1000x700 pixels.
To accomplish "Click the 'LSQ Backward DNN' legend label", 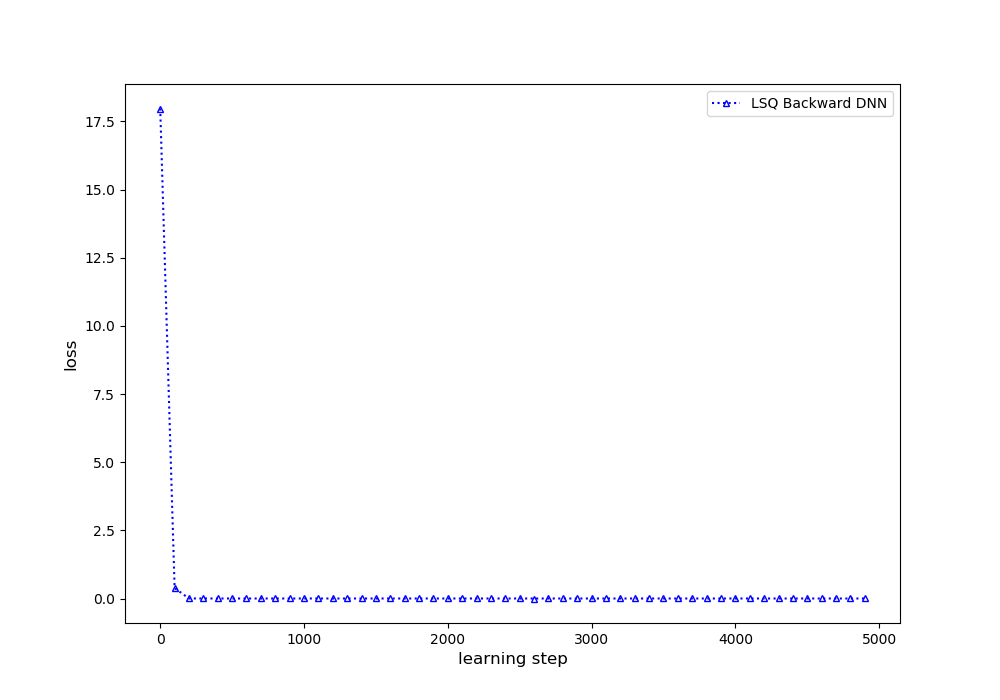I will pyautogui.click(x=818, y=103).
